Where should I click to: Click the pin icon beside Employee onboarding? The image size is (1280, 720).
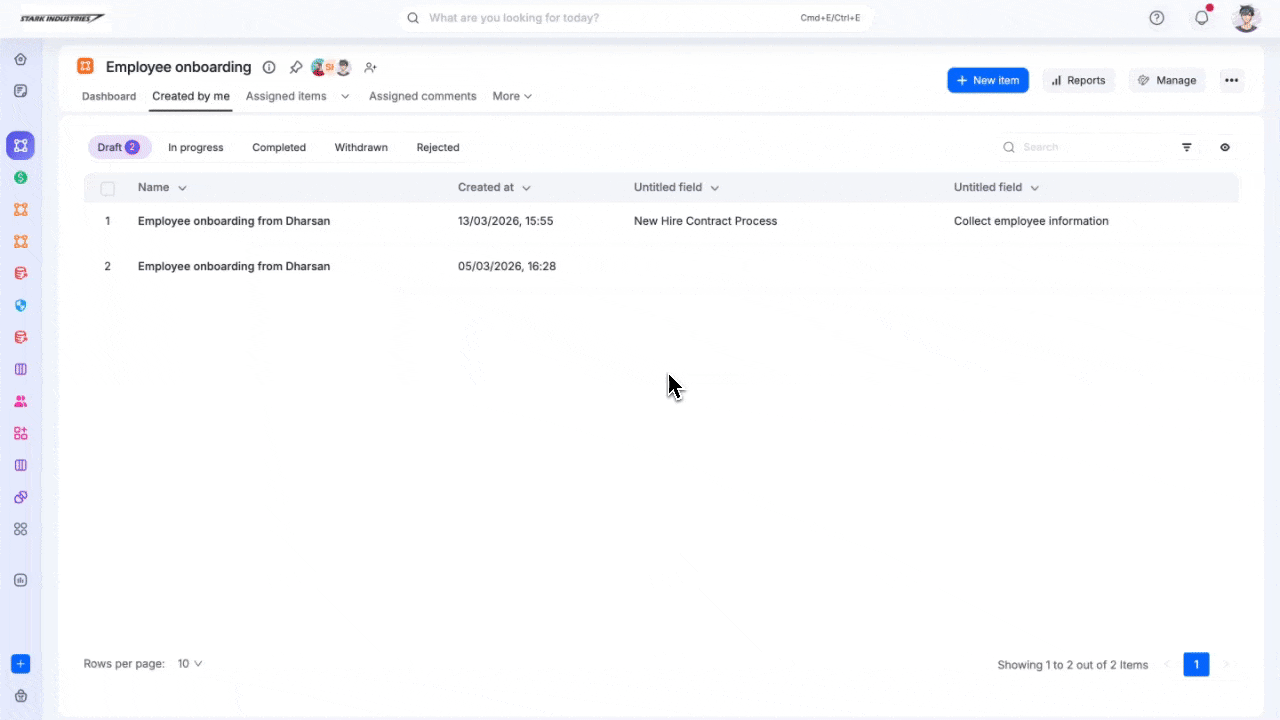296,68
